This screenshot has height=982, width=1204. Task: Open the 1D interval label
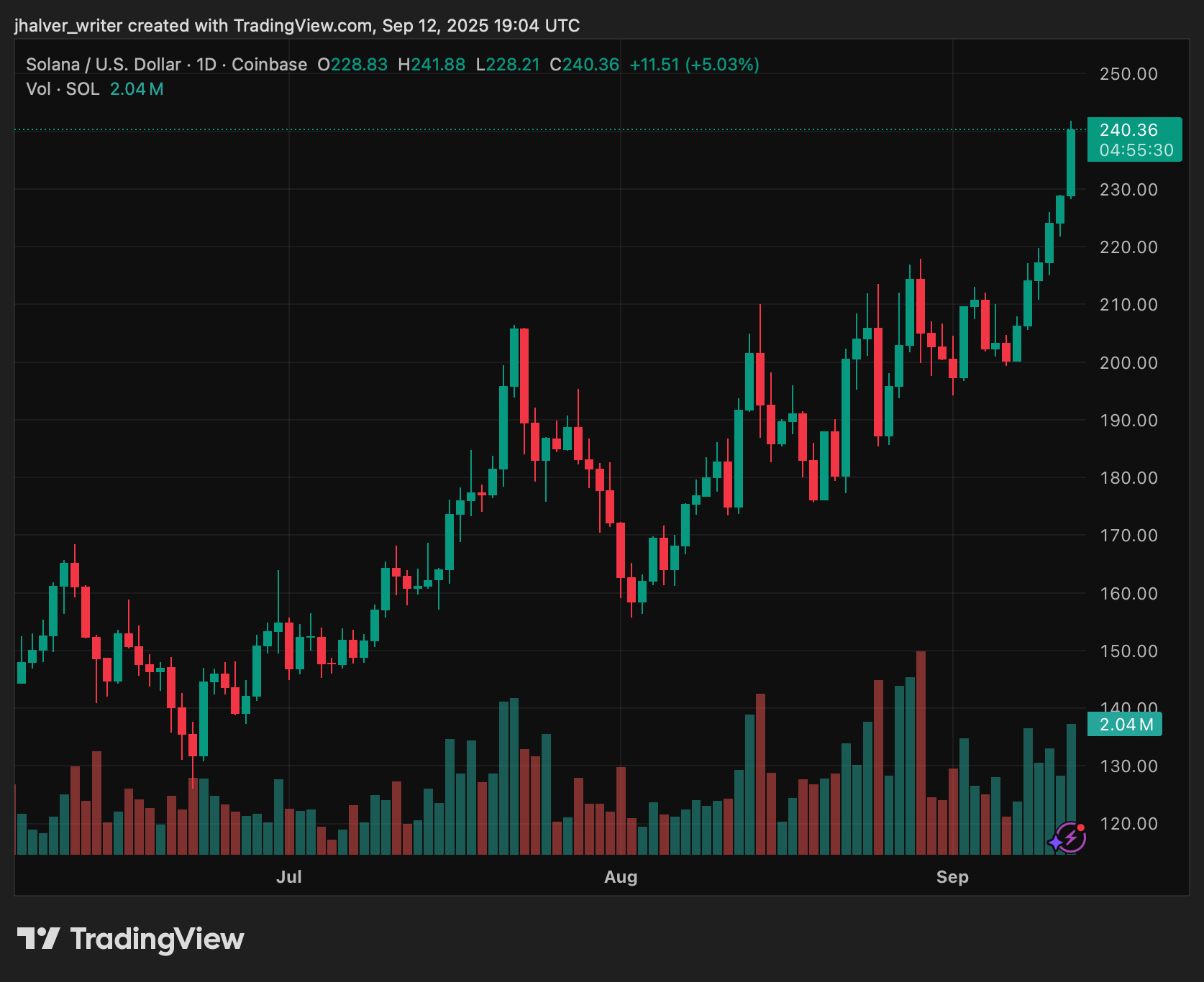(206, 65)
